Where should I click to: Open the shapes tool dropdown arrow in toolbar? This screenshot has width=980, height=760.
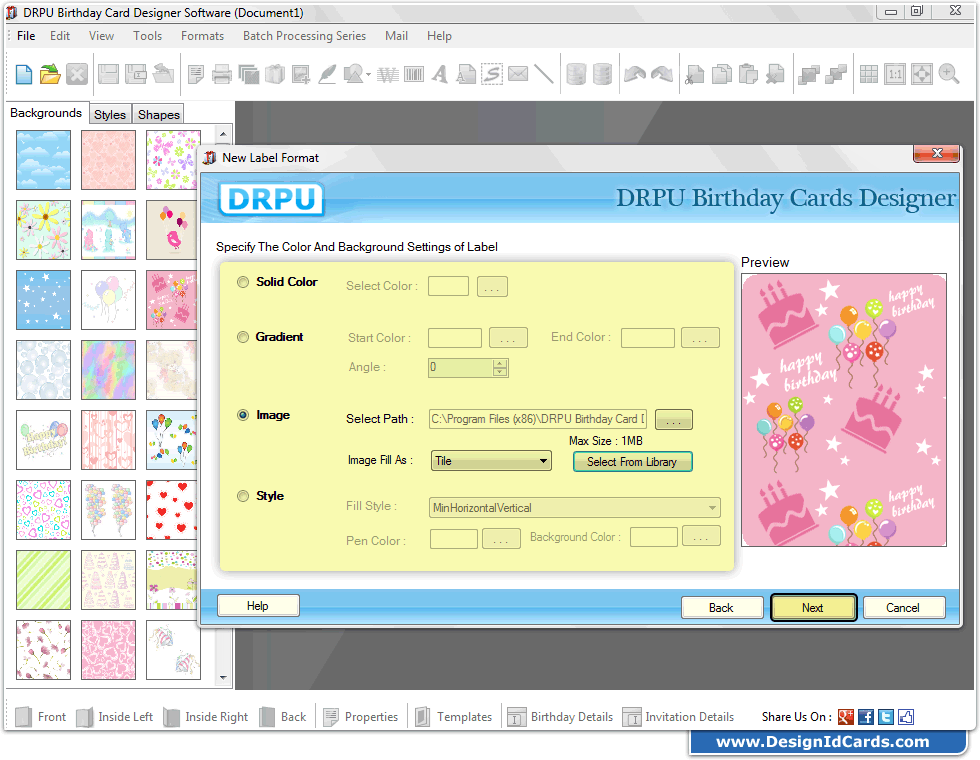point(369,75)
